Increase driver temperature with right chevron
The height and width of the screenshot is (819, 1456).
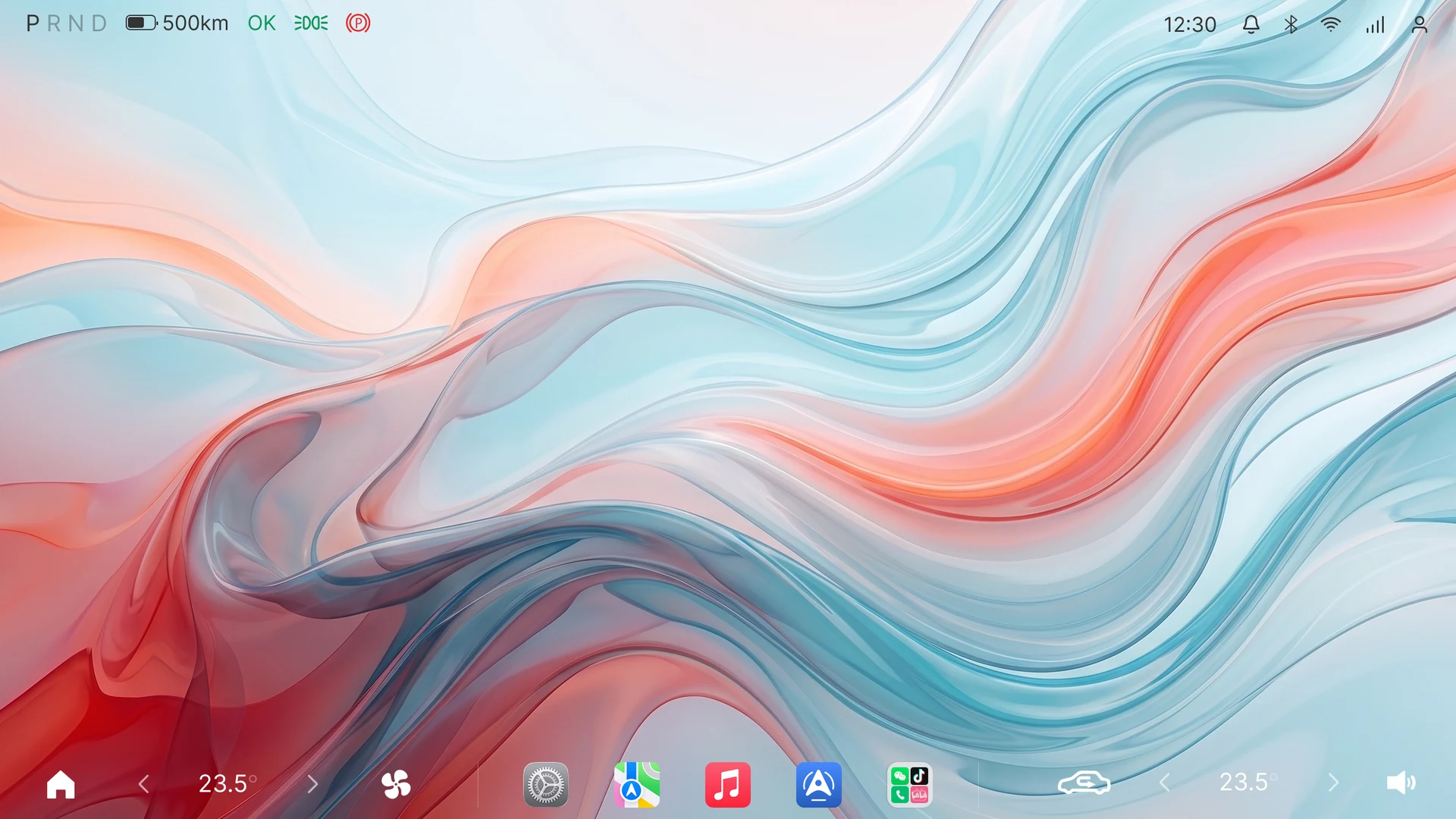point(312,784)
